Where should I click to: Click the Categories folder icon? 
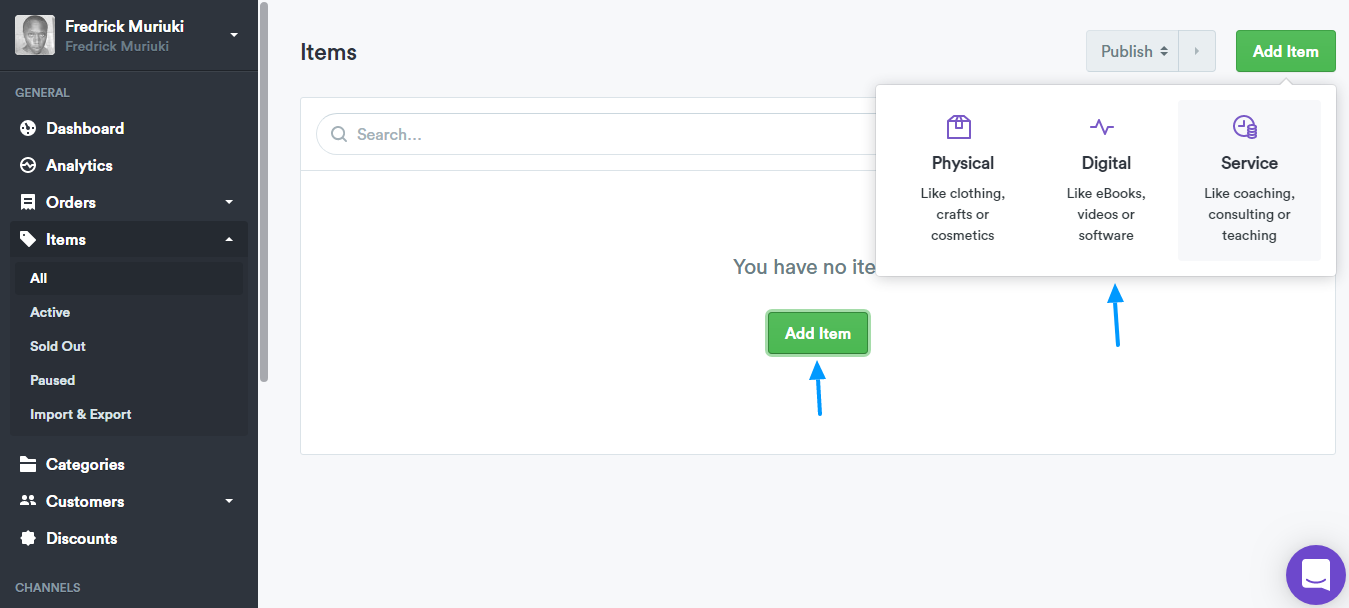[x=28, y=464]
